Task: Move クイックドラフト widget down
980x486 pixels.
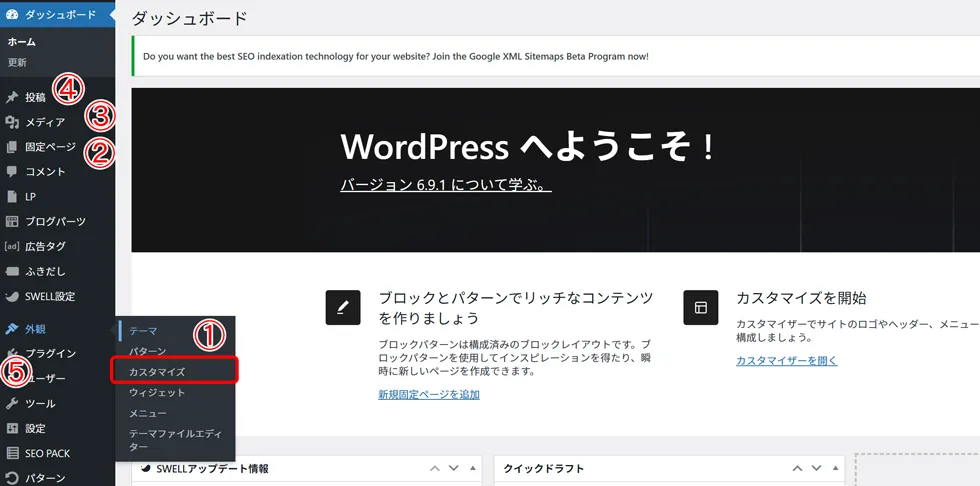Action: coord(816,469)
